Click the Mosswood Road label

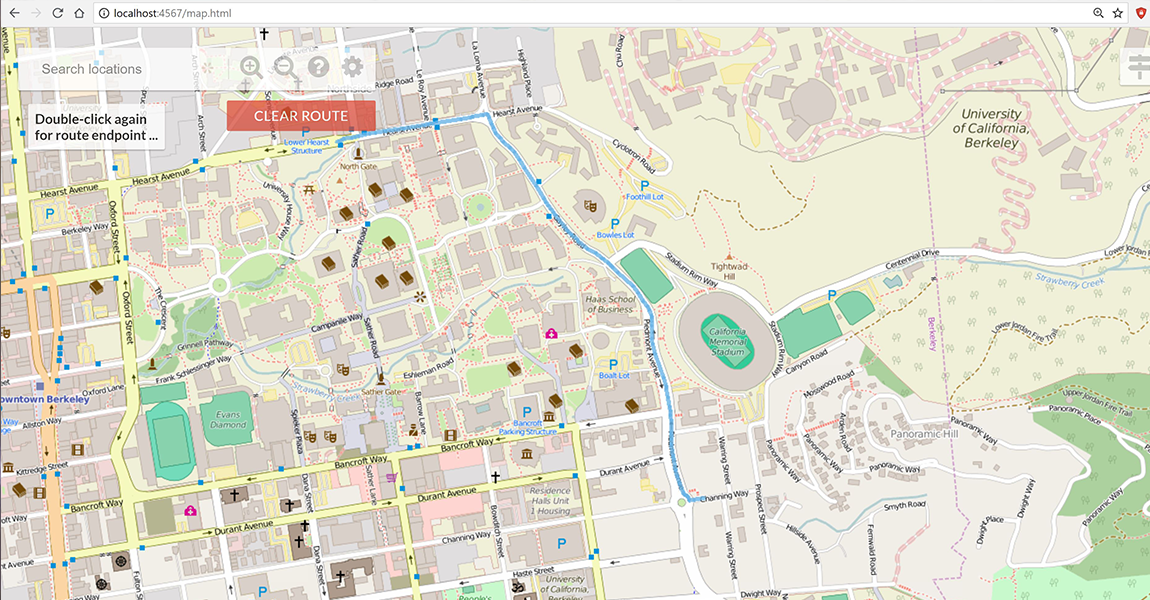(x=829, y=384)
